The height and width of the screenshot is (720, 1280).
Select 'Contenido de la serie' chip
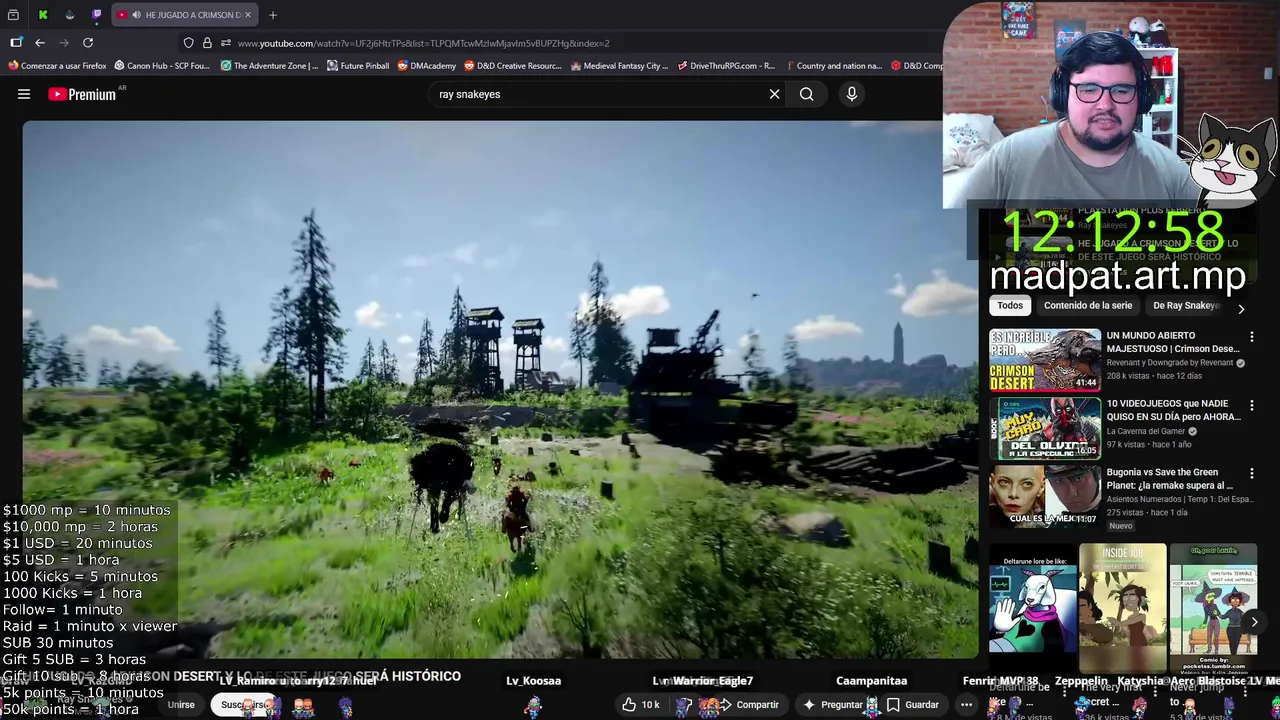(1088, 306)
